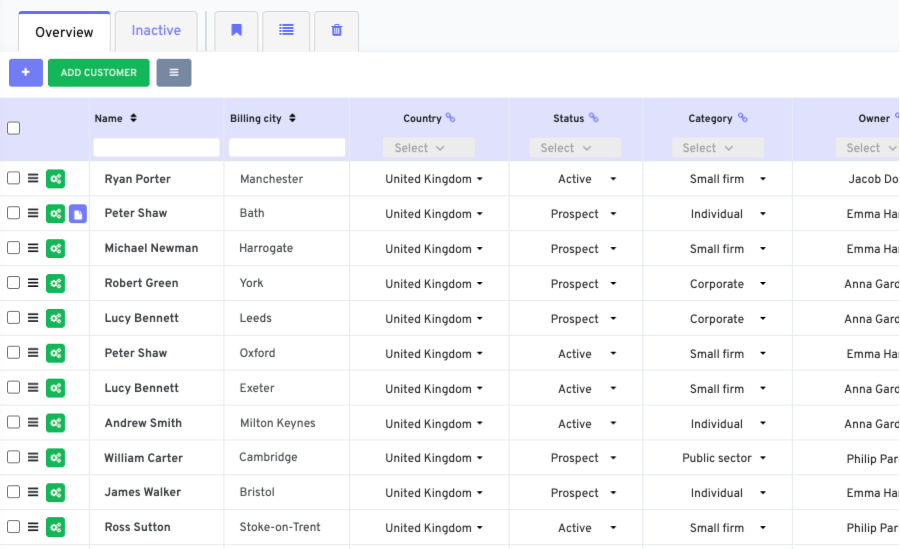900x549 pixels.
Task: Open row menu icon for Andrew Smith
Action: 33,423
